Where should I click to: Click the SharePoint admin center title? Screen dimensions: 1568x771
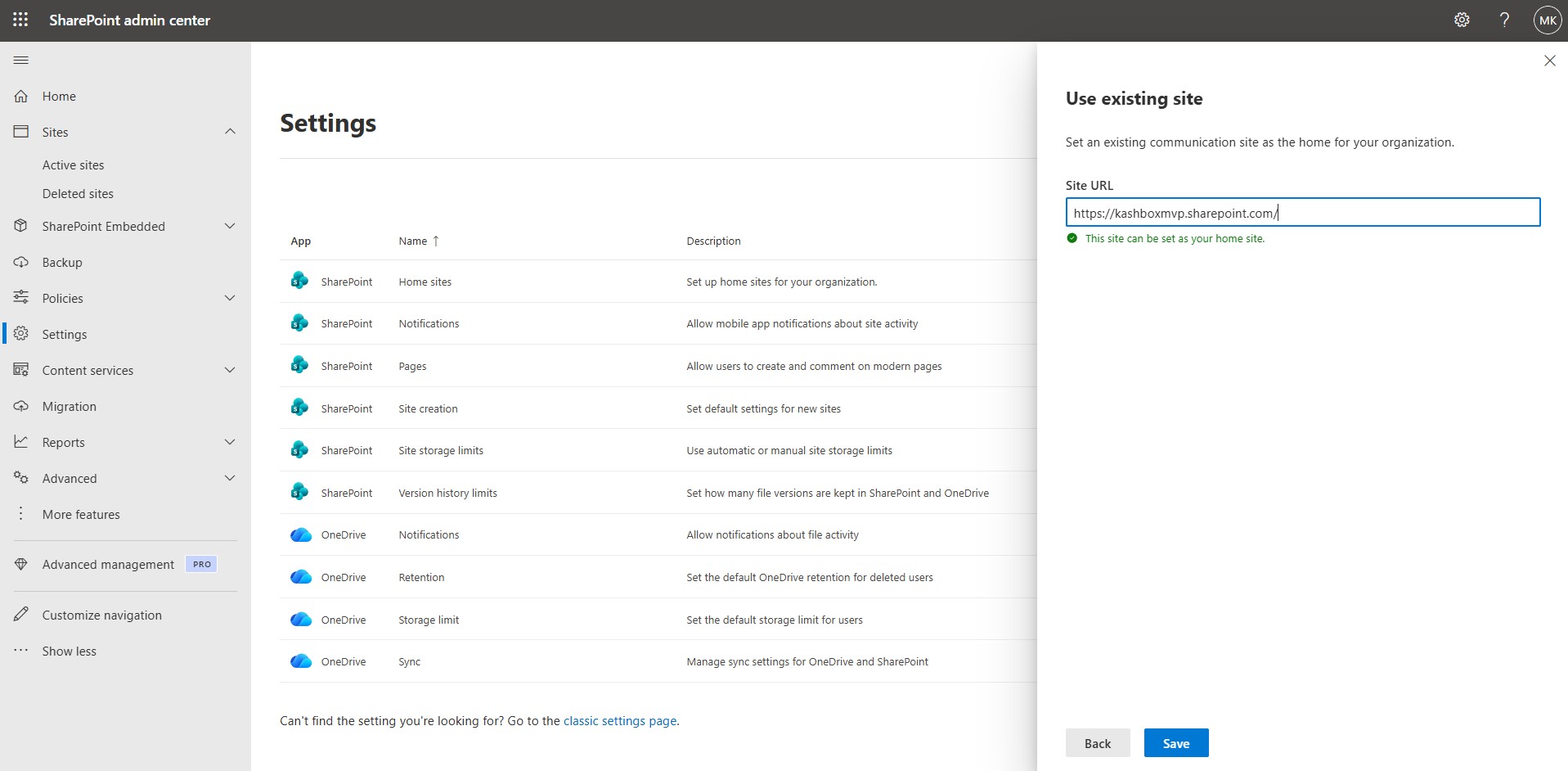point(129,20)
